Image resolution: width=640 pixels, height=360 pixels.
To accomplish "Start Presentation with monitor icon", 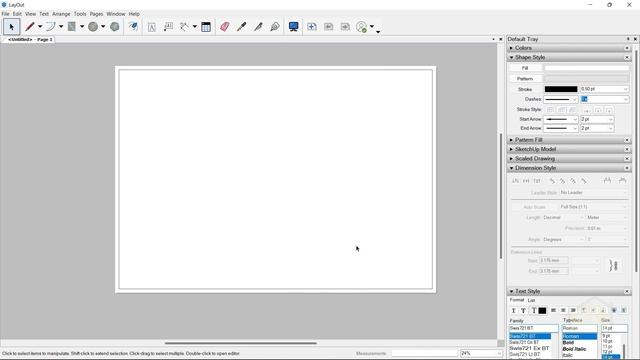I will [x=293, y=27].
